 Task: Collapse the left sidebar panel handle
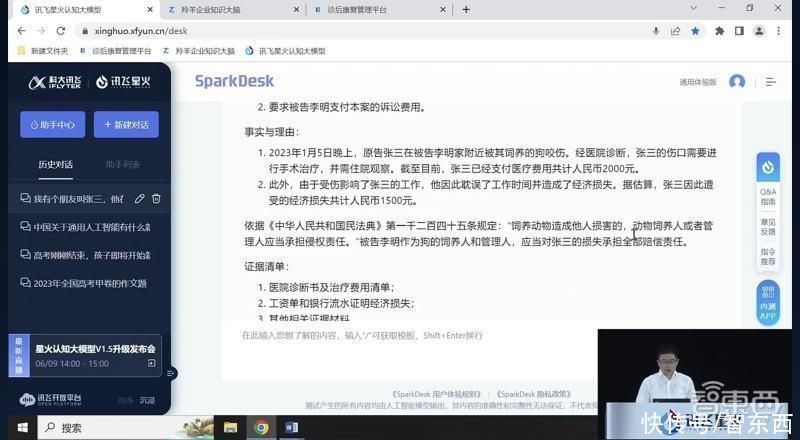tap(170, 373)
